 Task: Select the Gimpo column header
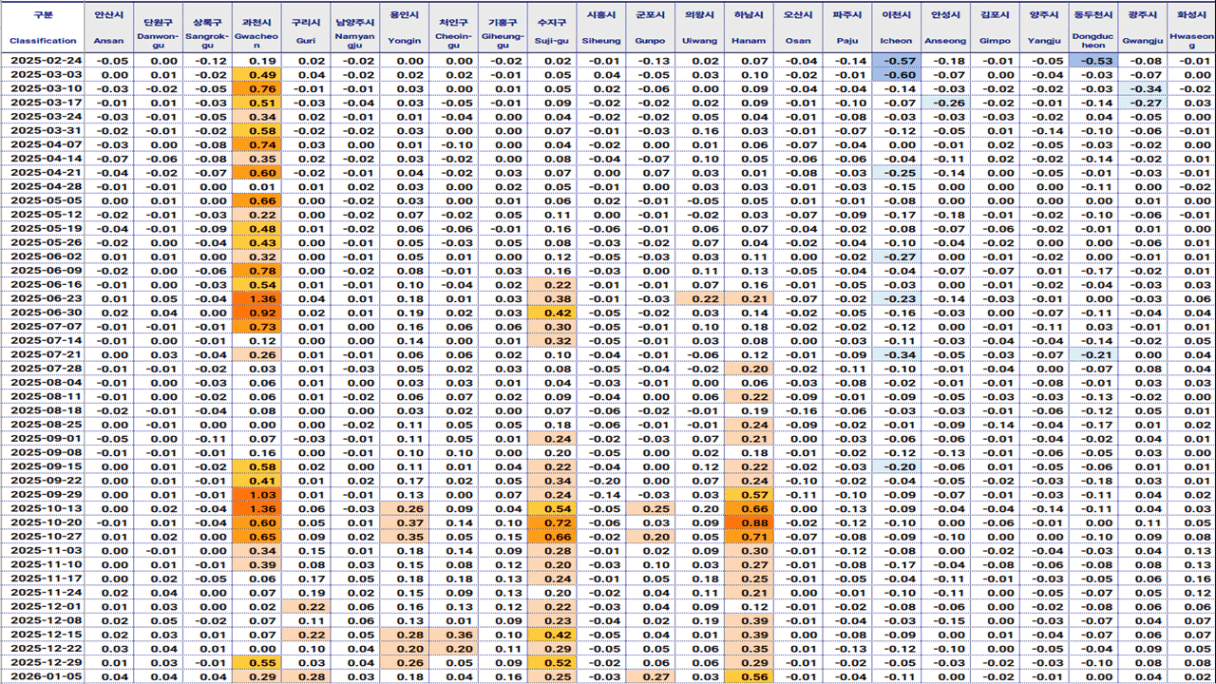tap(993, 28)
